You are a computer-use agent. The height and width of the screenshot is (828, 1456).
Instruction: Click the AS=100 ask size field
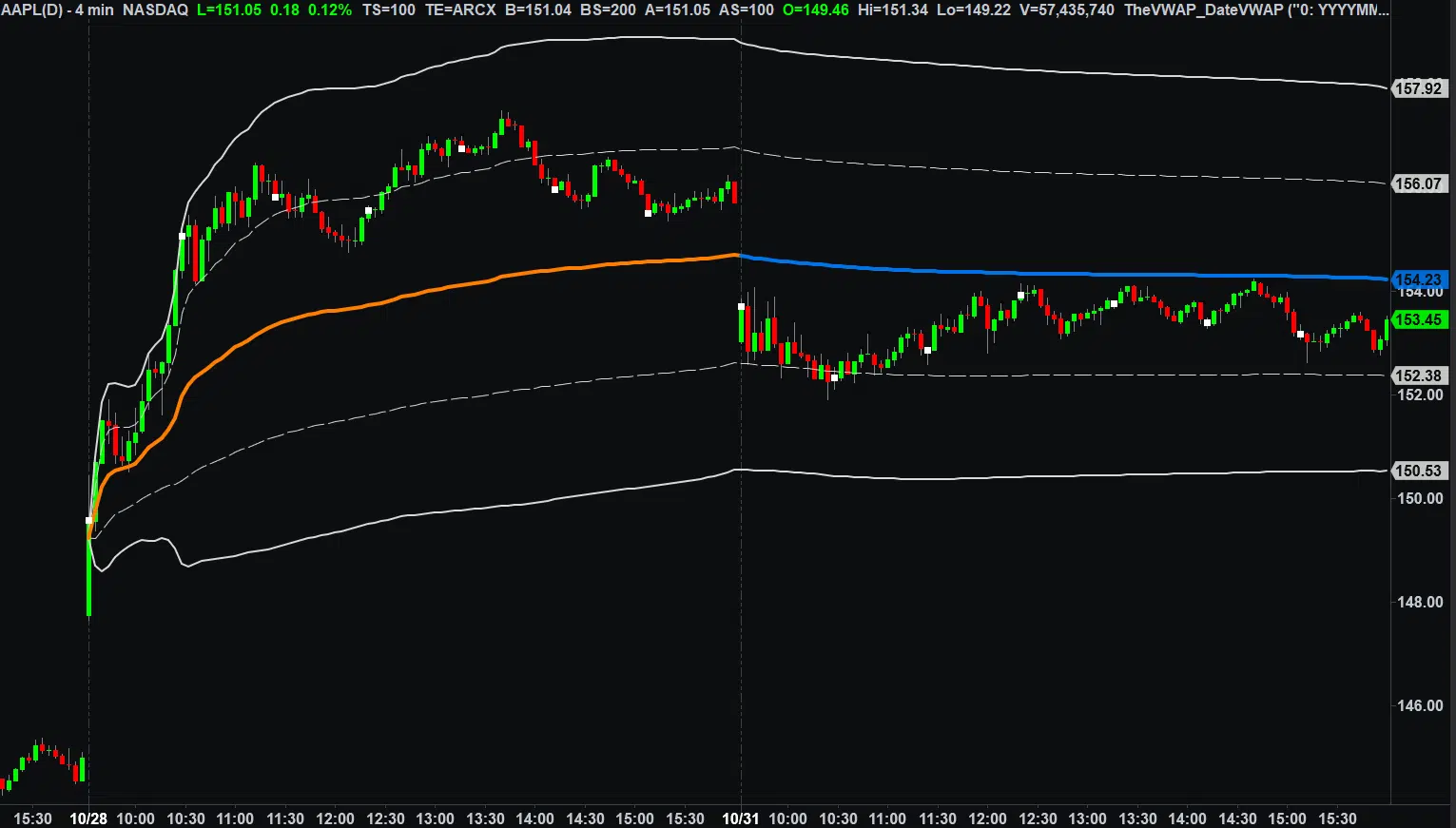point(747,10)
